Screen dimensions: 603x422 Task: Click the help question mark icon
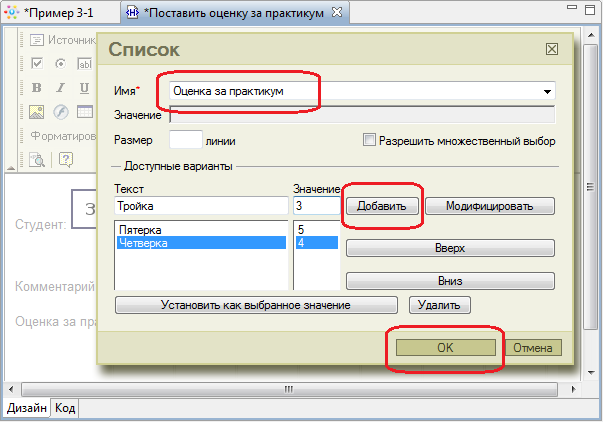coord(66,158)
